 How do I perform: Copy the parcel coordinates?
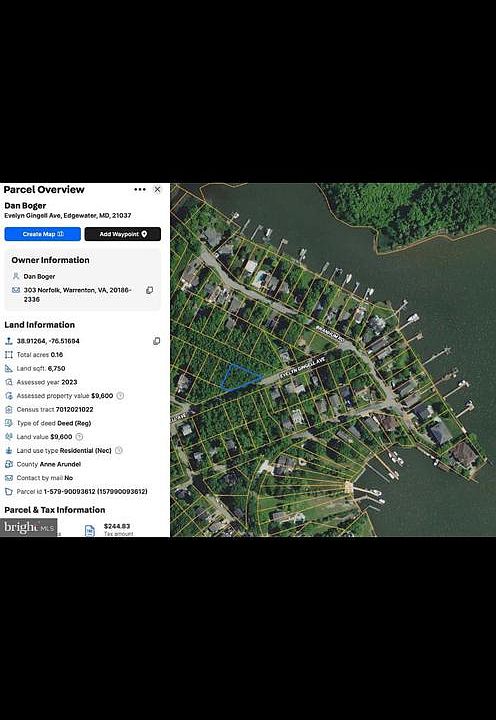click(157, 341)
